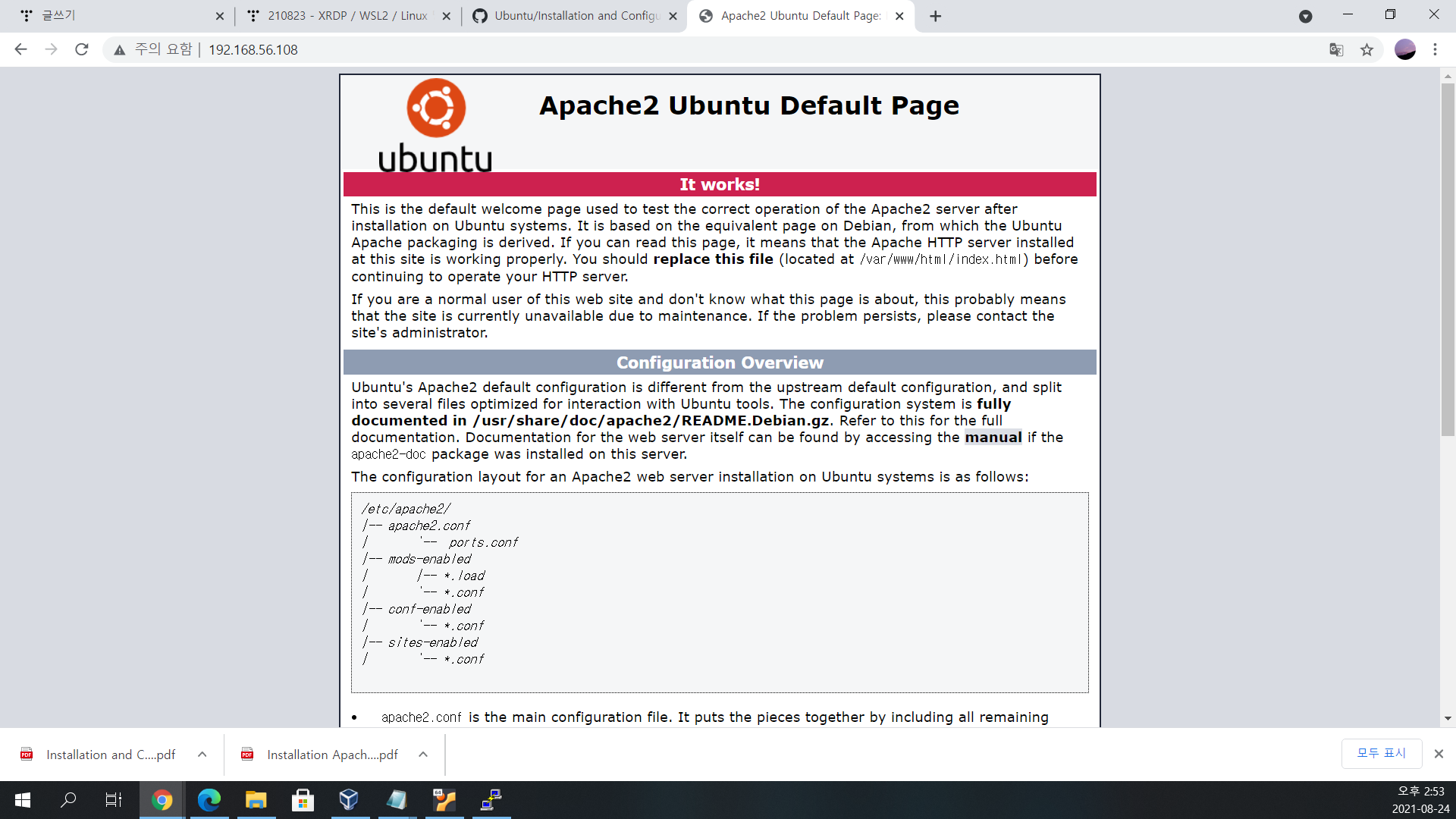Click the 모두 표시 show all button

pos(1381,753)
